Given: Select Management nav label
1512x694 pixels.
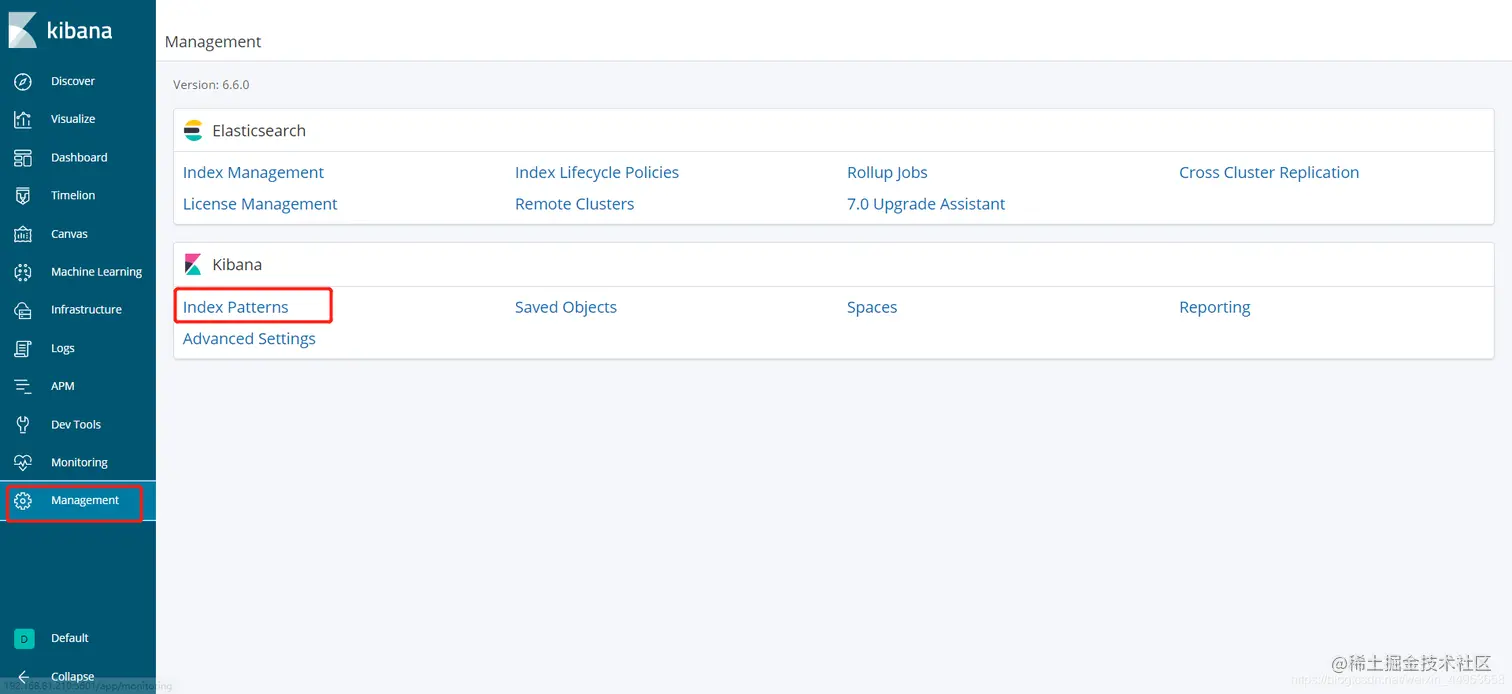Looking at the screenshot, I should [x=85, y=500].
